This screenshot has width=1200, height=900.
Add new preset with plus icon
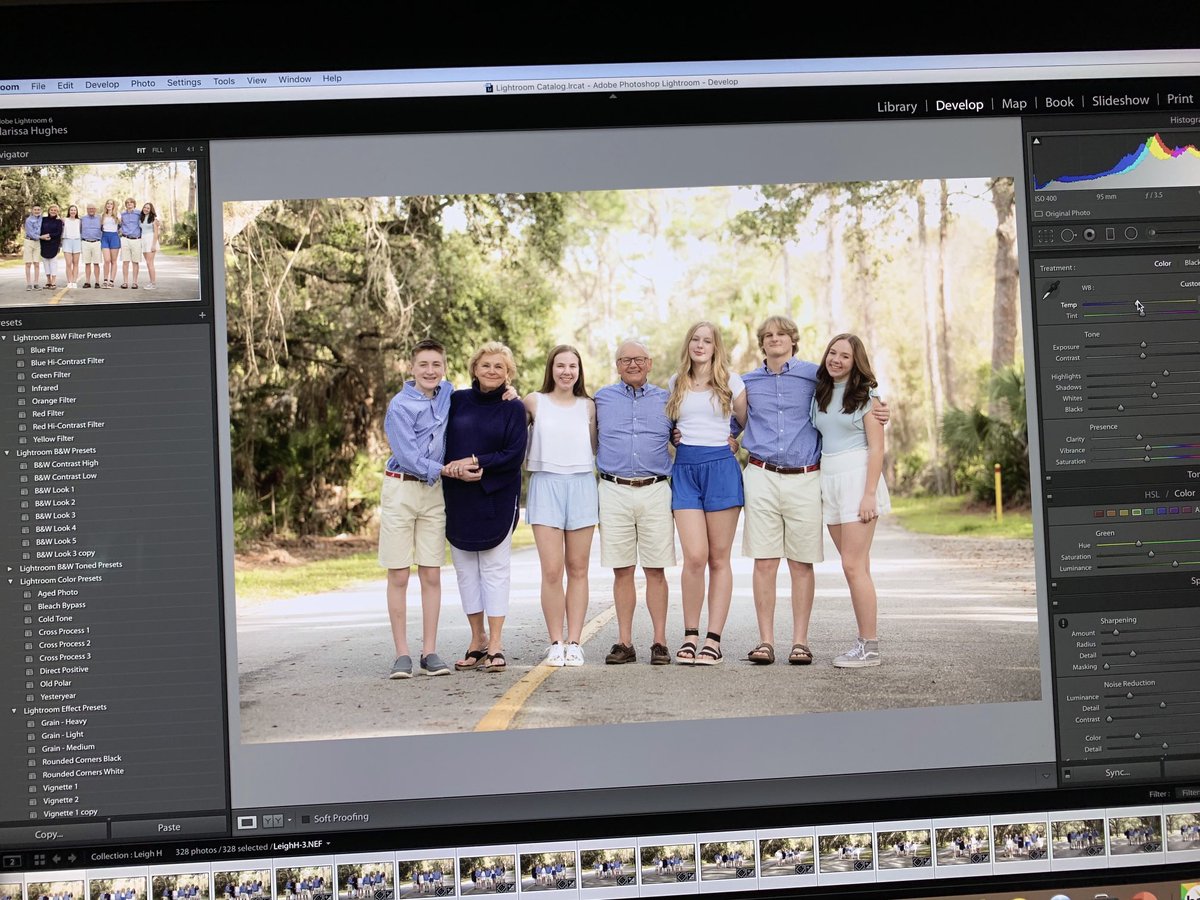click(202, 315)
